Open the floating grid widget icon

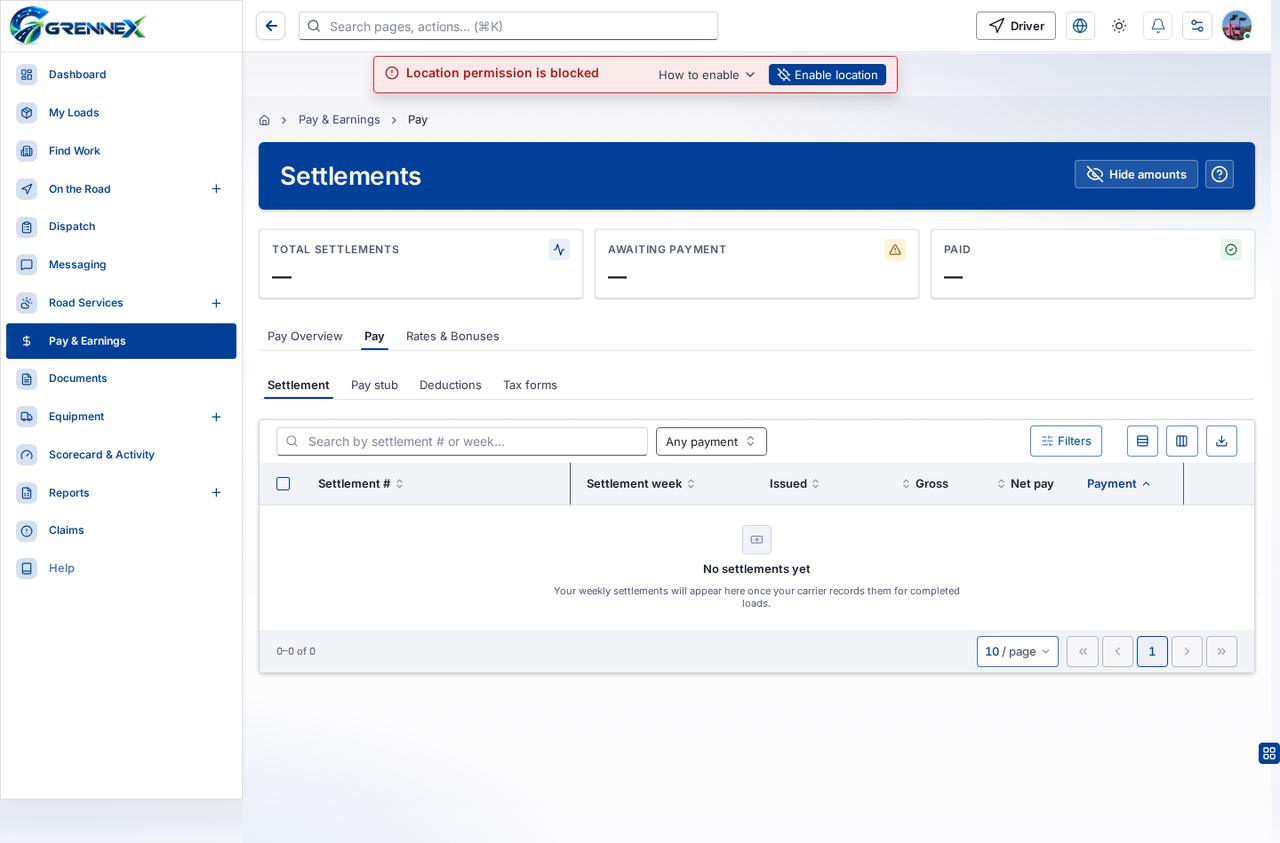(x=1269, y=753)
